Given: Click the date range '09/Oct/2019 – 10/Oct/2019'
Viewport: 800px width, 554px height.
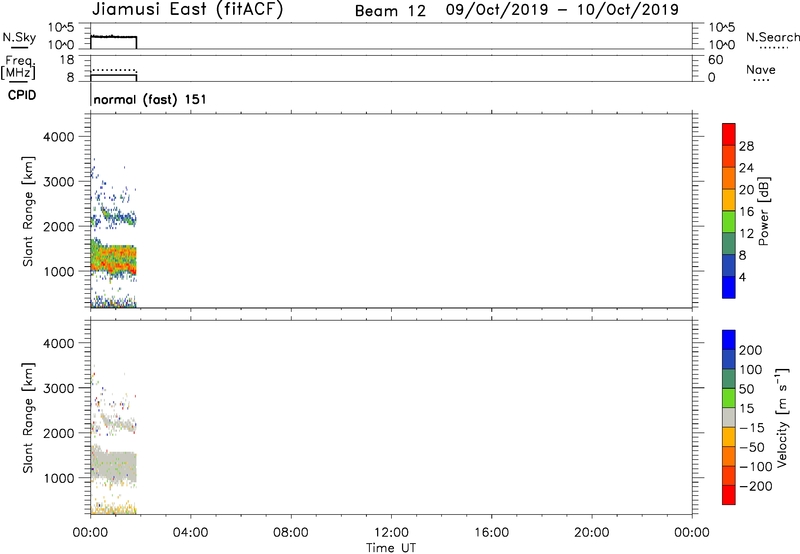Looking at the screenshot, I should pos(562,10).
